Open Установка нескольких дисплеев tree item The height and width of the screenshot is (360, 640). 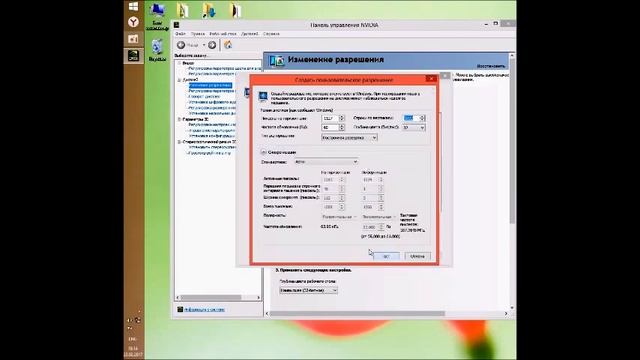pos(212,113)
